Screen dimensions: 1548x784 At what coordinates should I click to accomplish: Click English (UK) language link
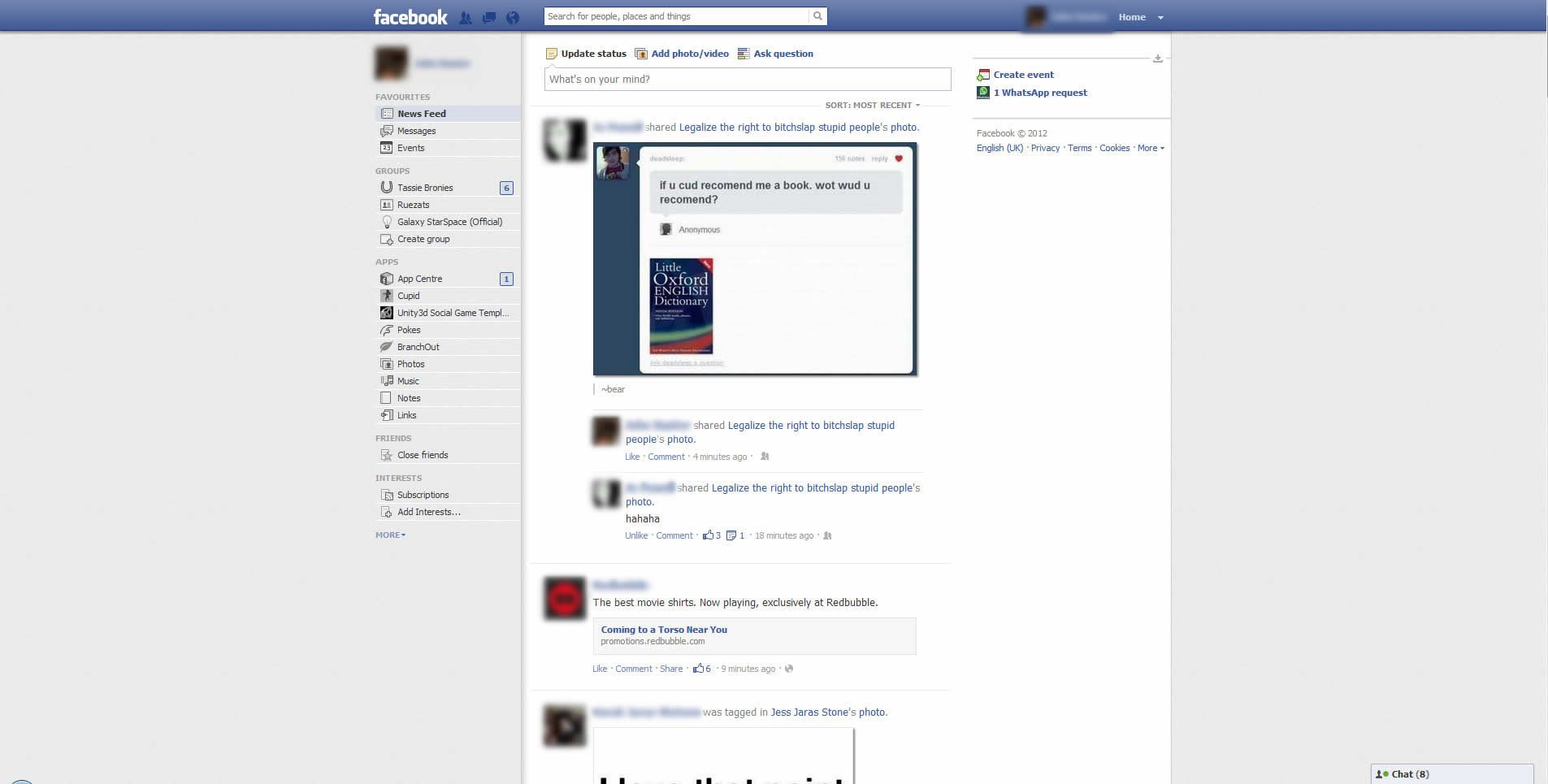[x=999, y=148]
